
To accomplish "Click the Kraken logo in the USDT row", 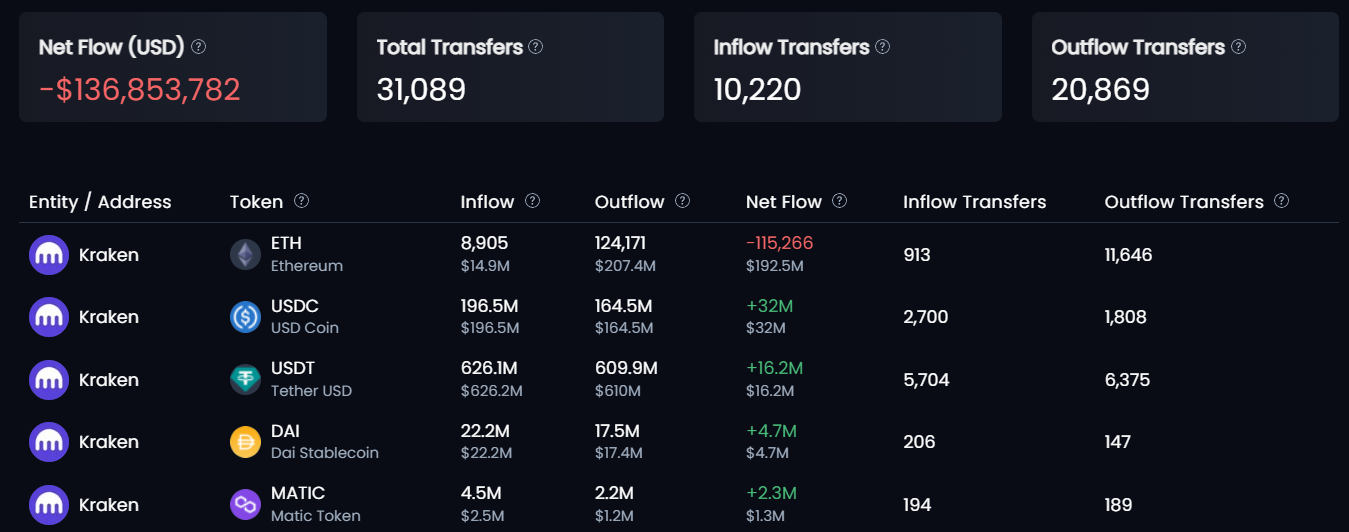I will 49,380.
